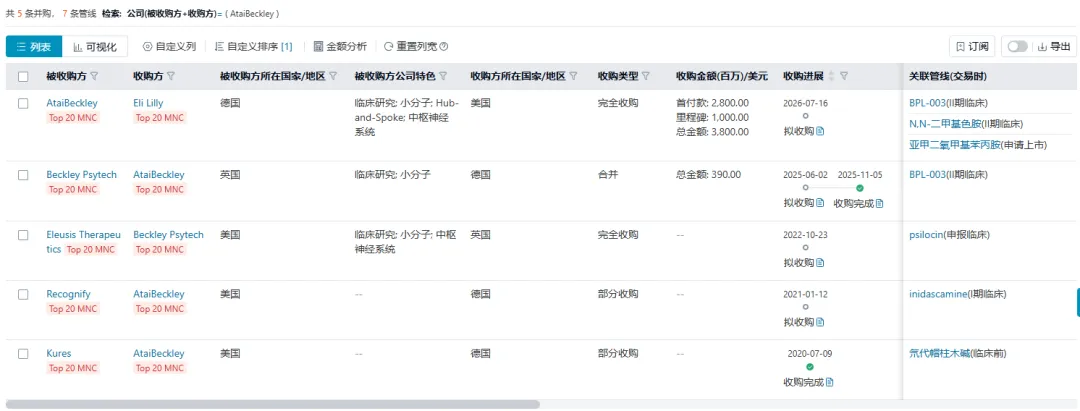Open psilocin pipeline link

click(925, 235)
